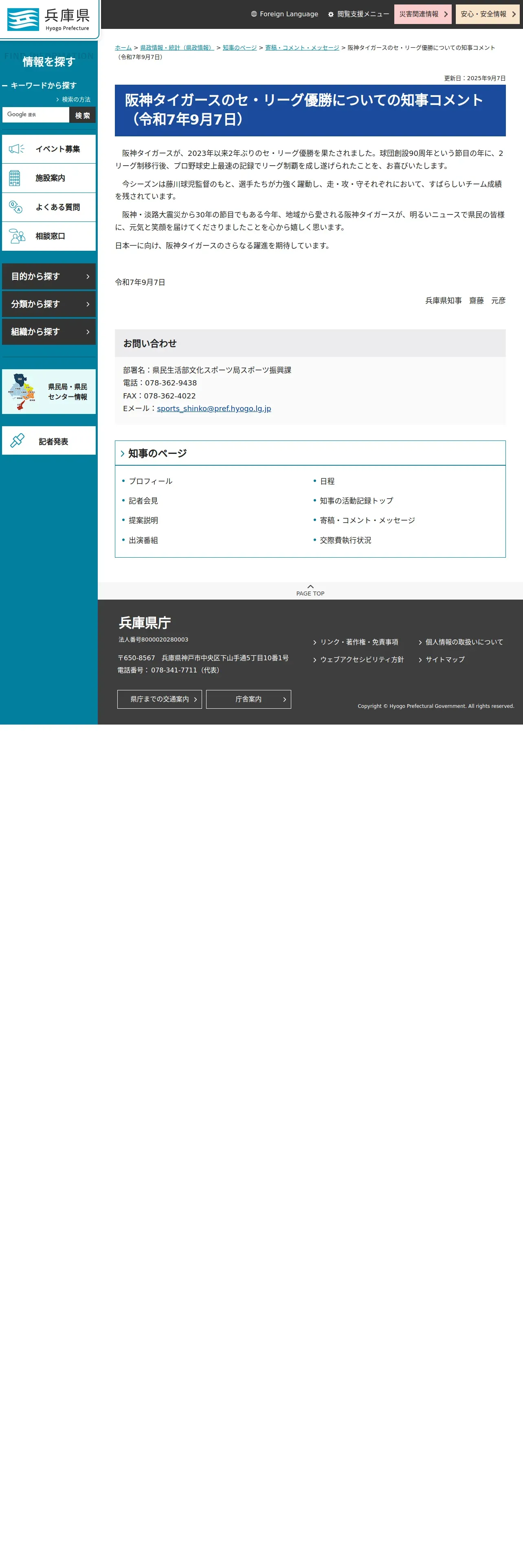
Task: Click 電話：078-362-9438 text
Action: pos(160,383)
